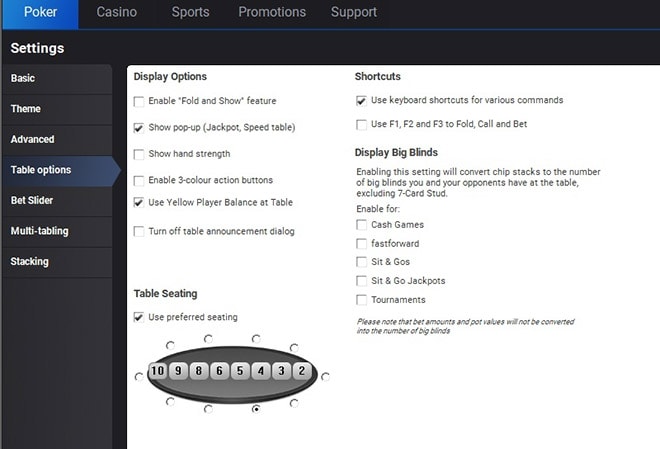Click the selected seat radio button below table

256,409
